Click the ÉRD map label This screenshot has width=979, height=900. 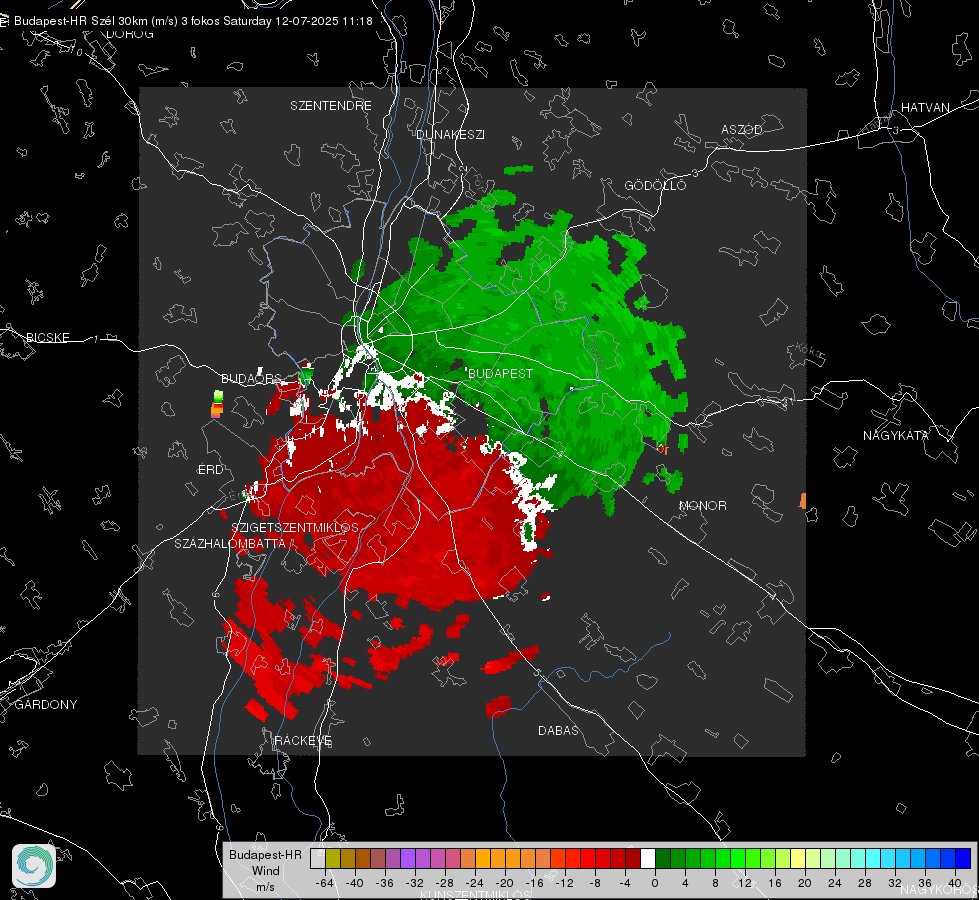(210, 470)
